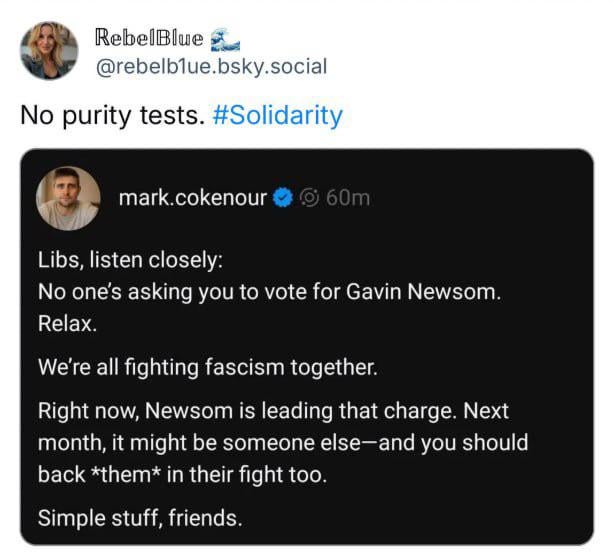
Task: Click the RebelBlue profile avatar photo
Action: 47,51
